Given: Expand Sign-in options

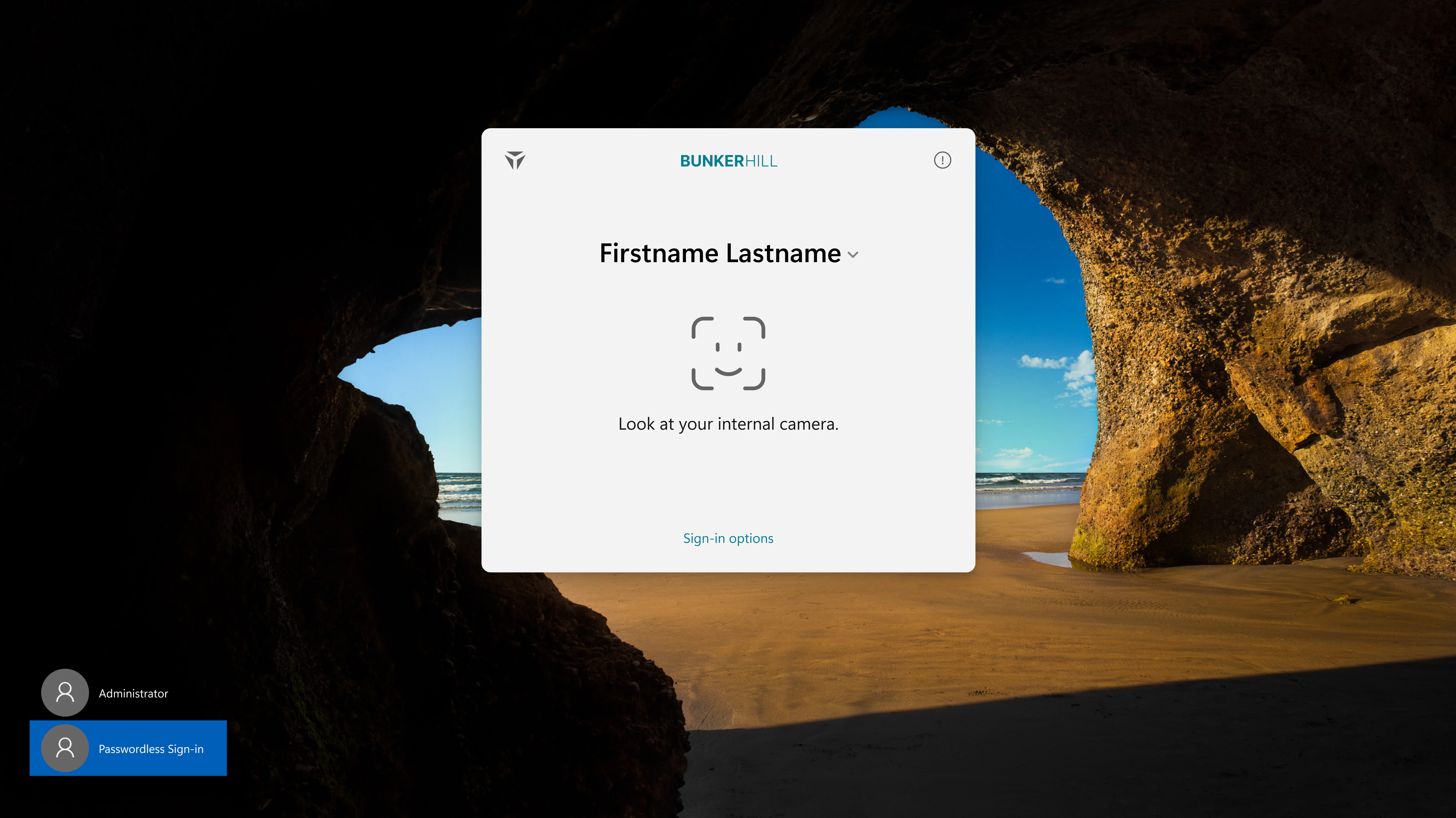Looking at the screenshot, I should tap(728, 538).
